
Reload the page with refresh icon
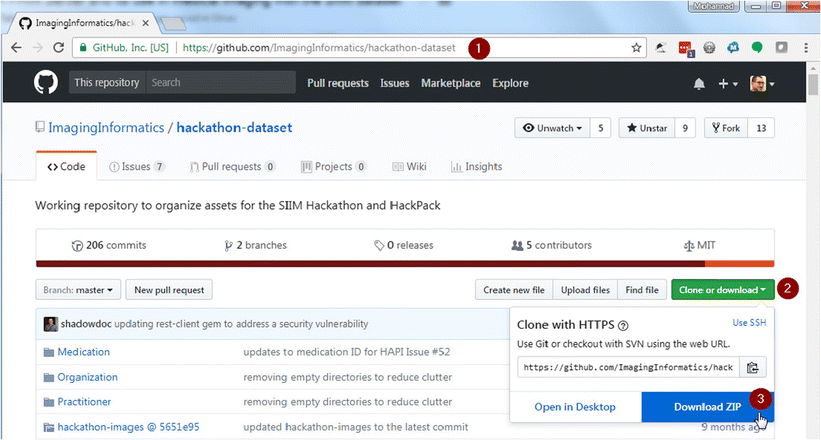(59, 48)
